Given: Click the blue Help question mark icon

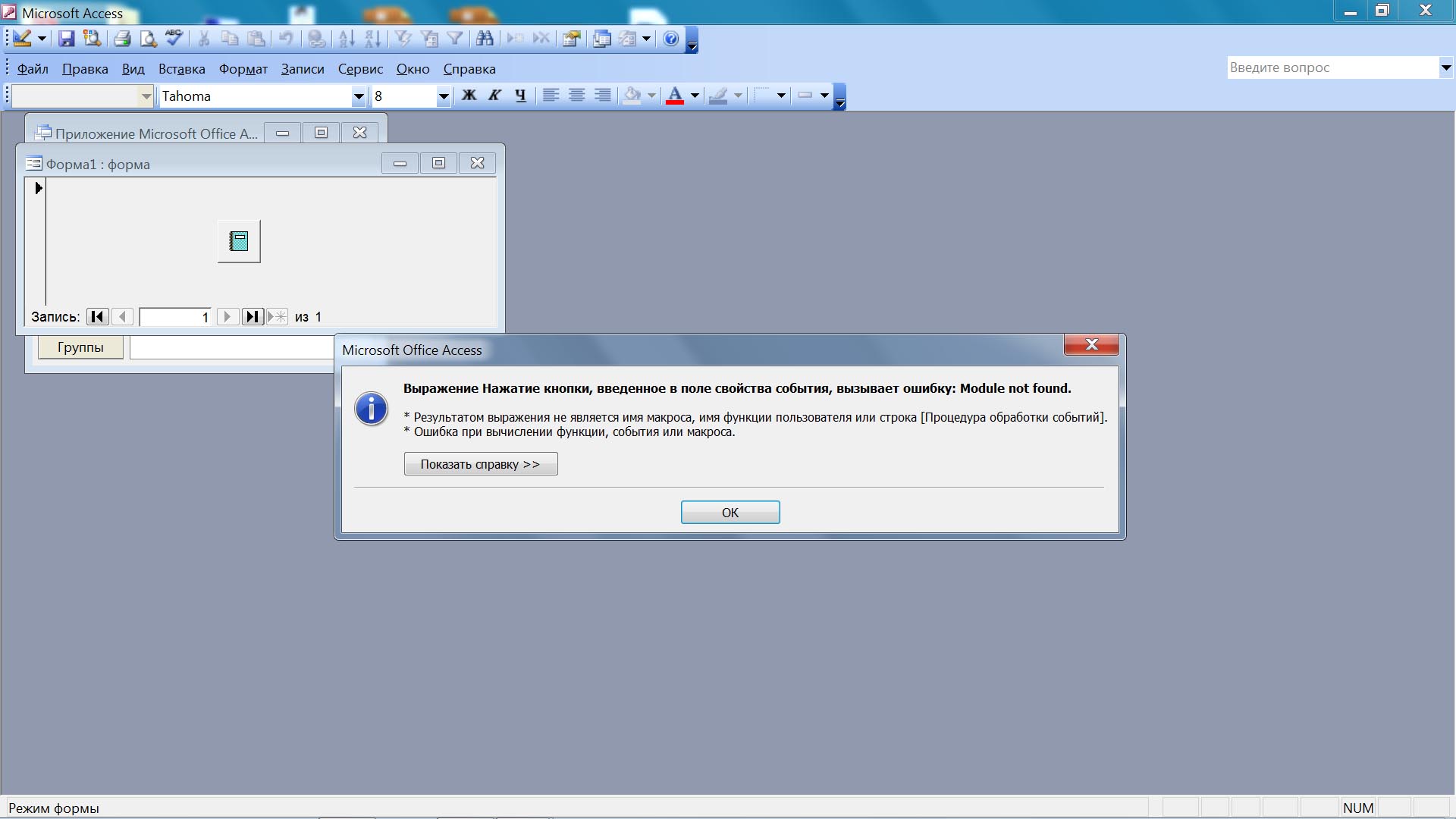Looking at the screenshot, I should 671,39.
